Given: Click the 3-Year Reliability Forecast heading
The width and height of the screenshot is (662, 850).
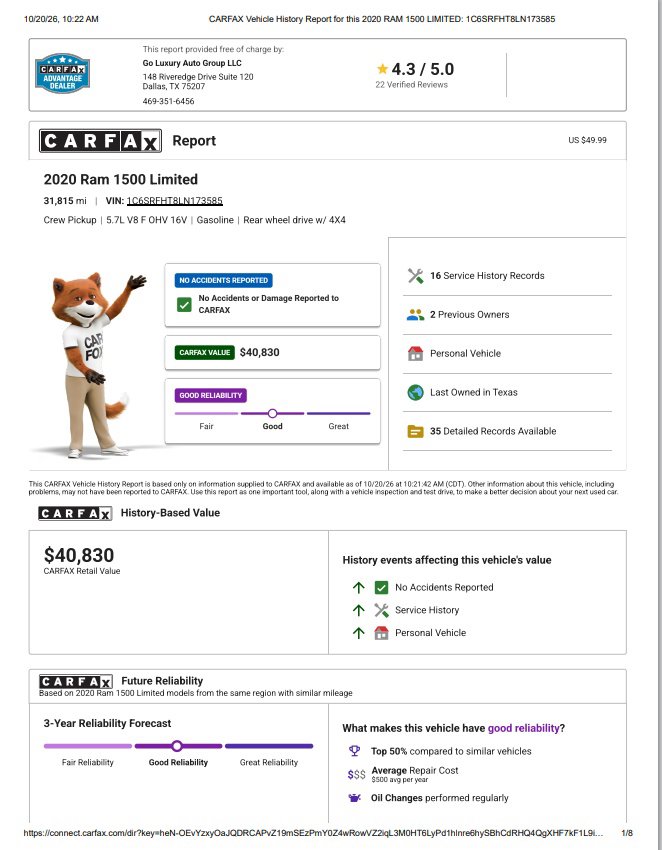Looking at the screenshot, I should (107, 723).
